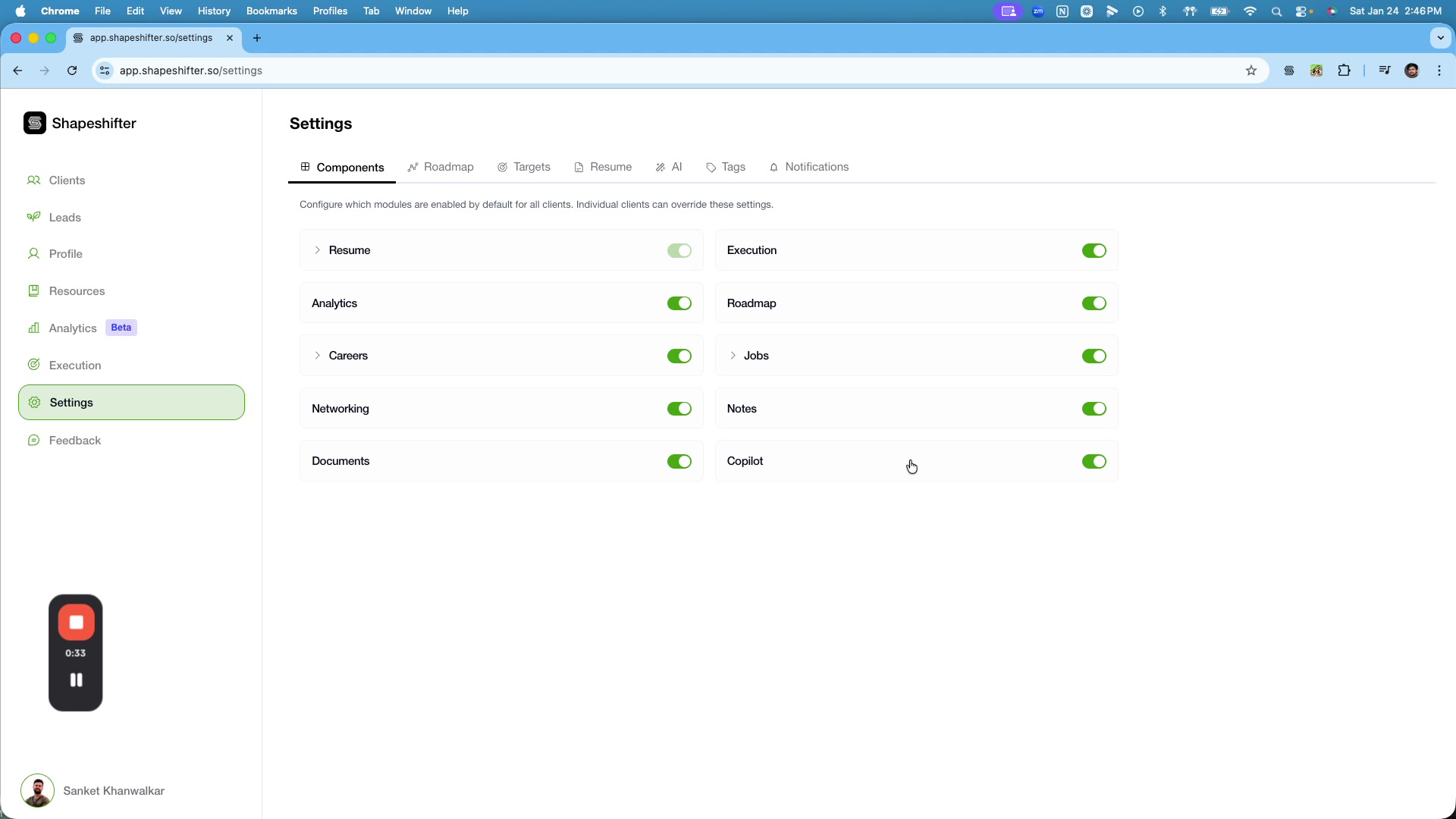This screenshot has width=1456, height=819.
Task: Select Resources from the sidebar
Action: click(77, 291)
